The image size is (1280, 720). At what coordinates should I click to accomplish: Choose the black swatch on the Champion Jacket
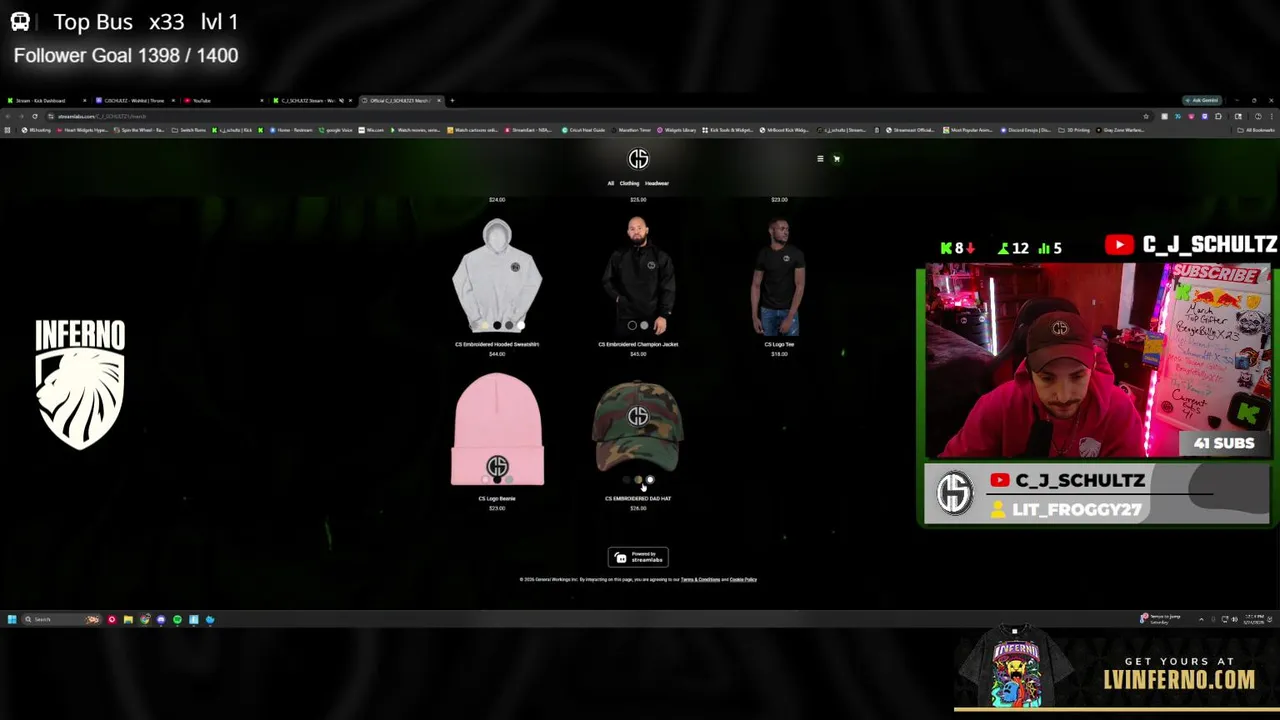click(x=632, y=326)
